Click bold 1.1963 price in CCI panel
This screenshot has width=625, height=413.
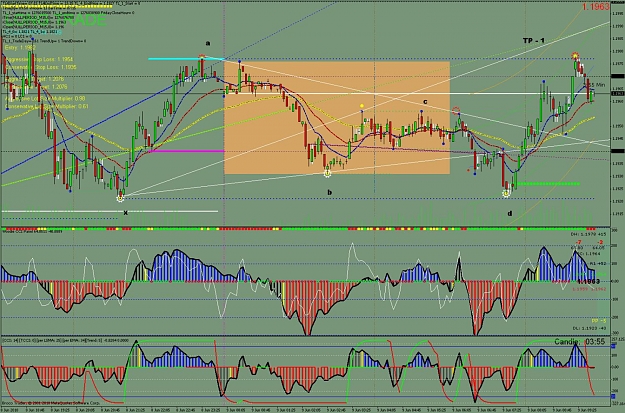tap(588, 281)
